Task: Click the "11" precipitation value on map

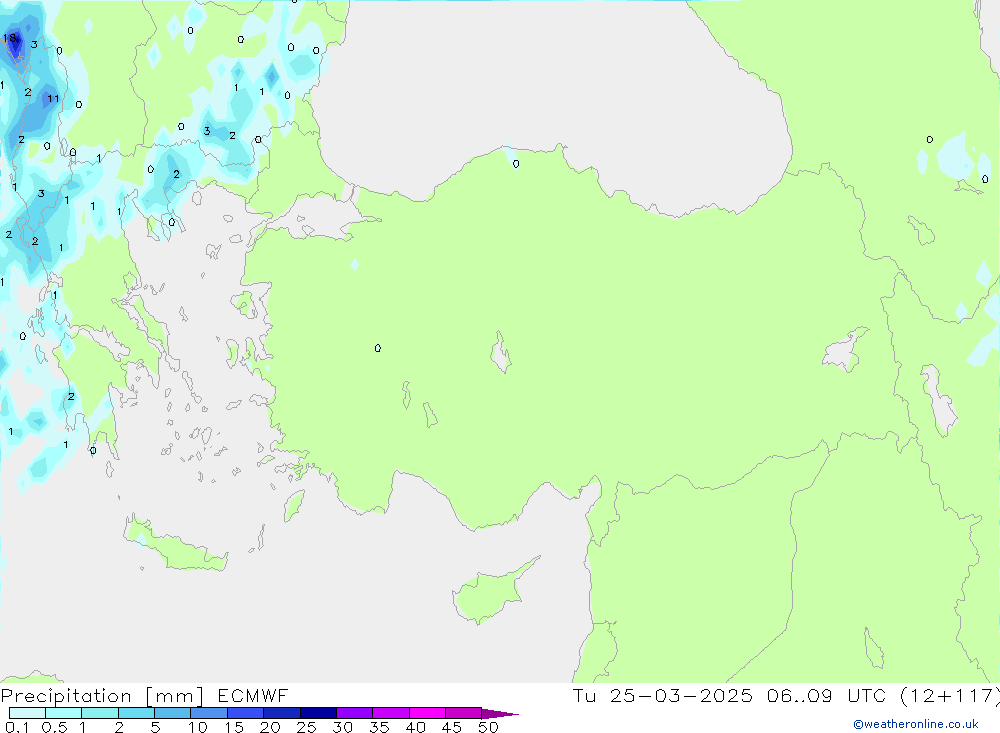Action: pyautogui.click(x=53, y=98)
